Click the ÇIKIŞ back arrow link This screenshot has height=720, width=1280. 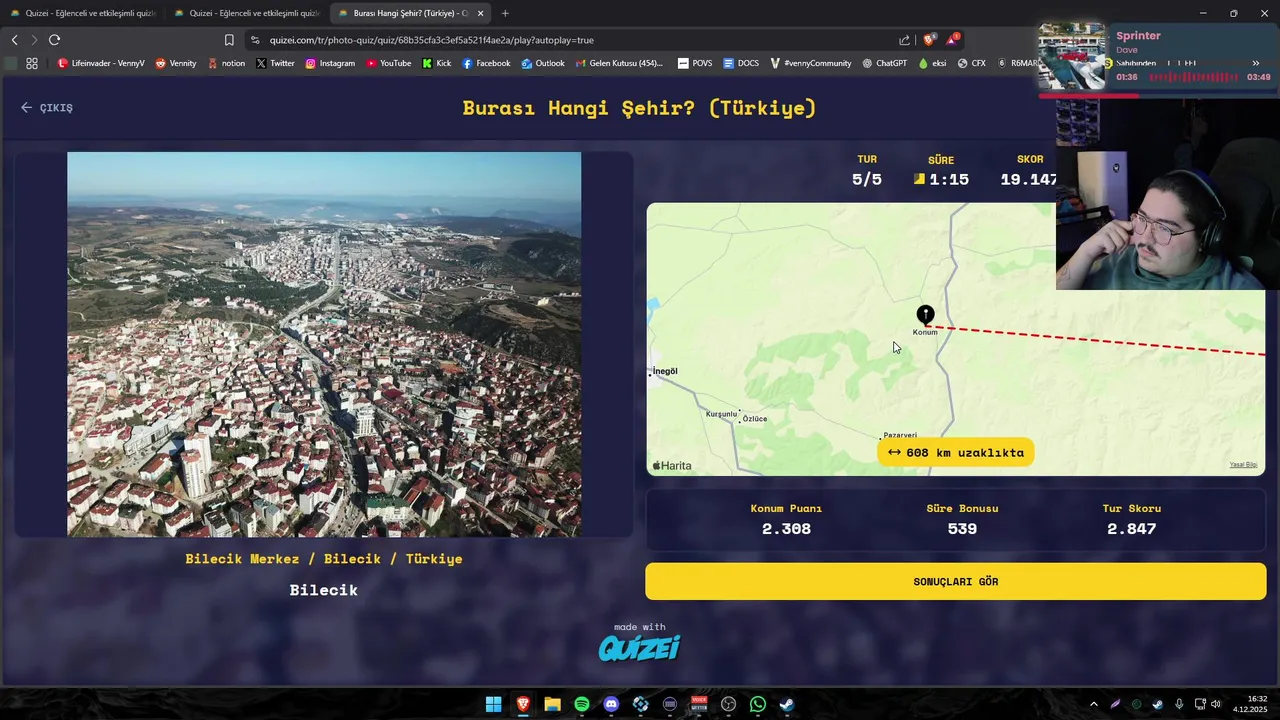(46, 107)
